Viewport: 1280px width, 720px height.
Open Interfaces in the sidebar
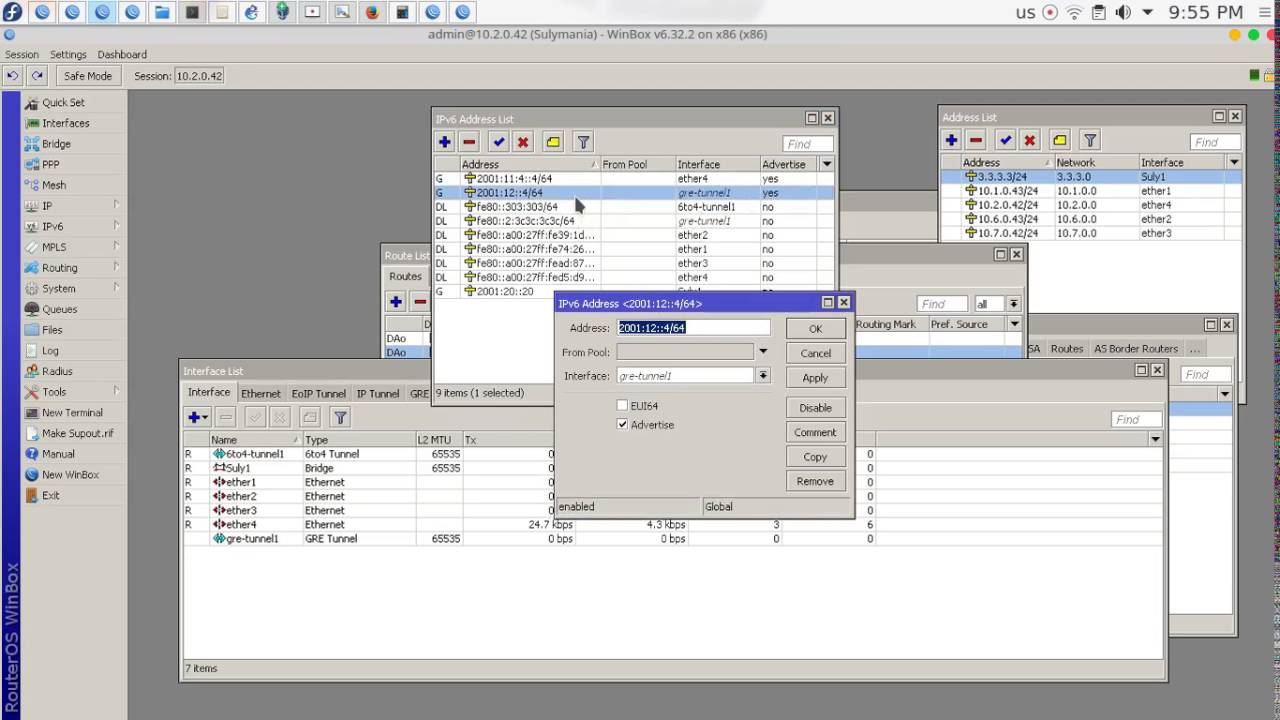(65, 123)
